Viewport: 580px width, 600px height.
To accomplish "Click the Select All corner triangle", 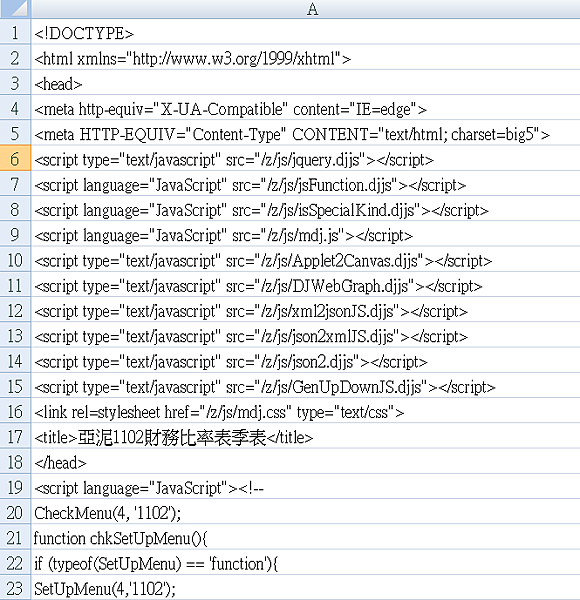I will click(15, 8).
